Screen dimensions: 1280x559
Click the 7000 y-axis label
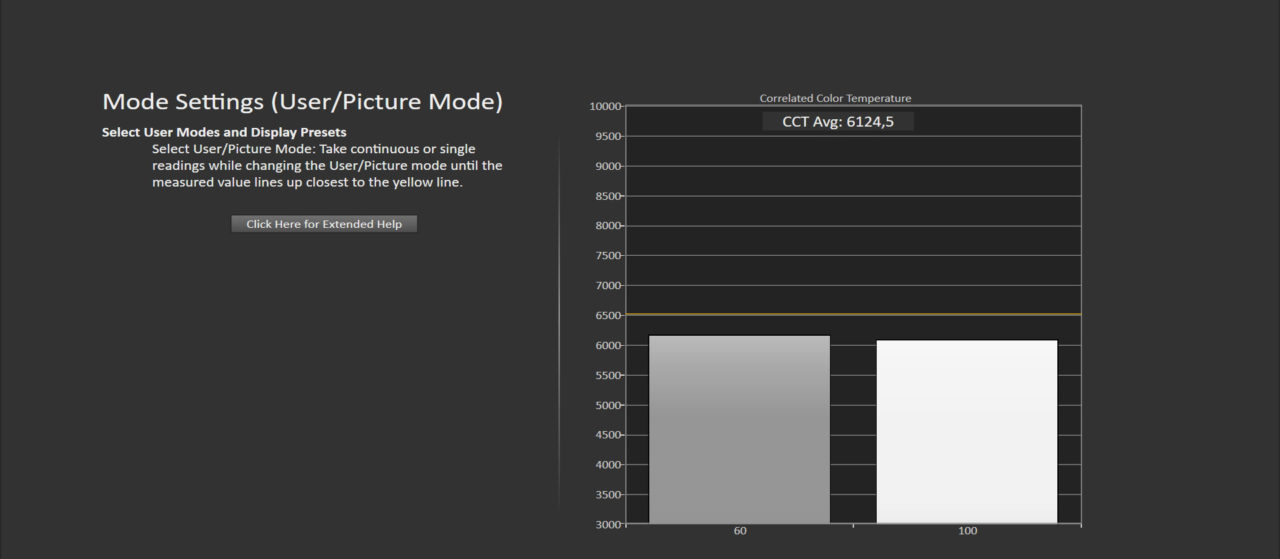[607, 286]
